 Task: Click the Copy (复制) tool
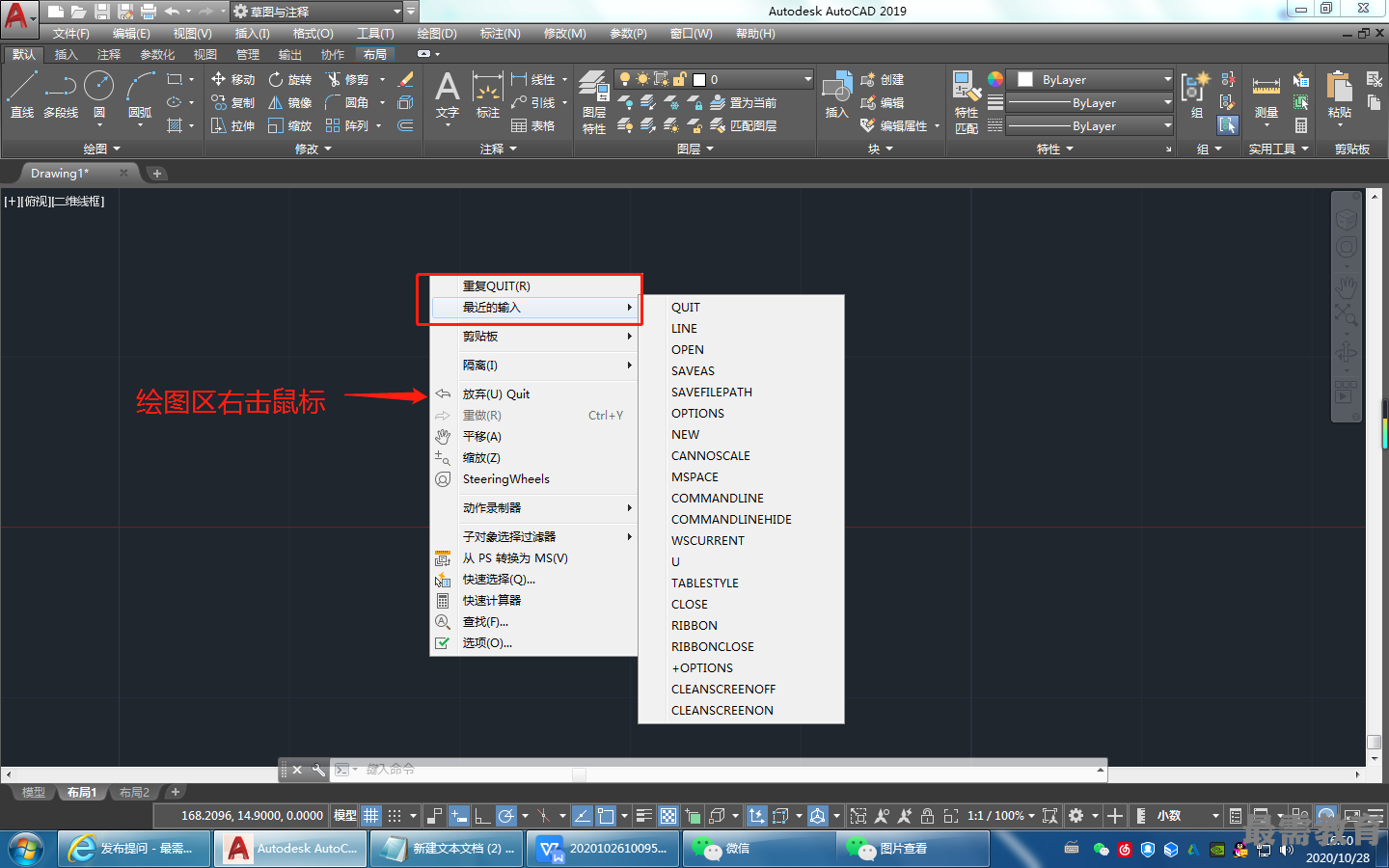pos(232,102)
